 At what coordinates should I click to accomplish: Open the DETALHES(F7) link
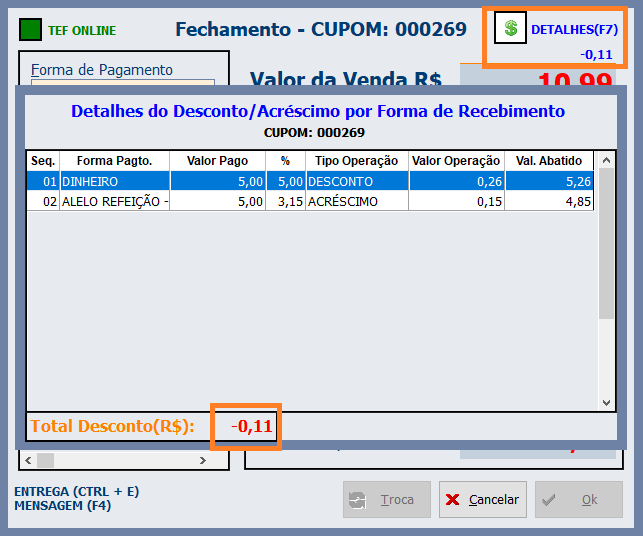[x=574, y=30]
